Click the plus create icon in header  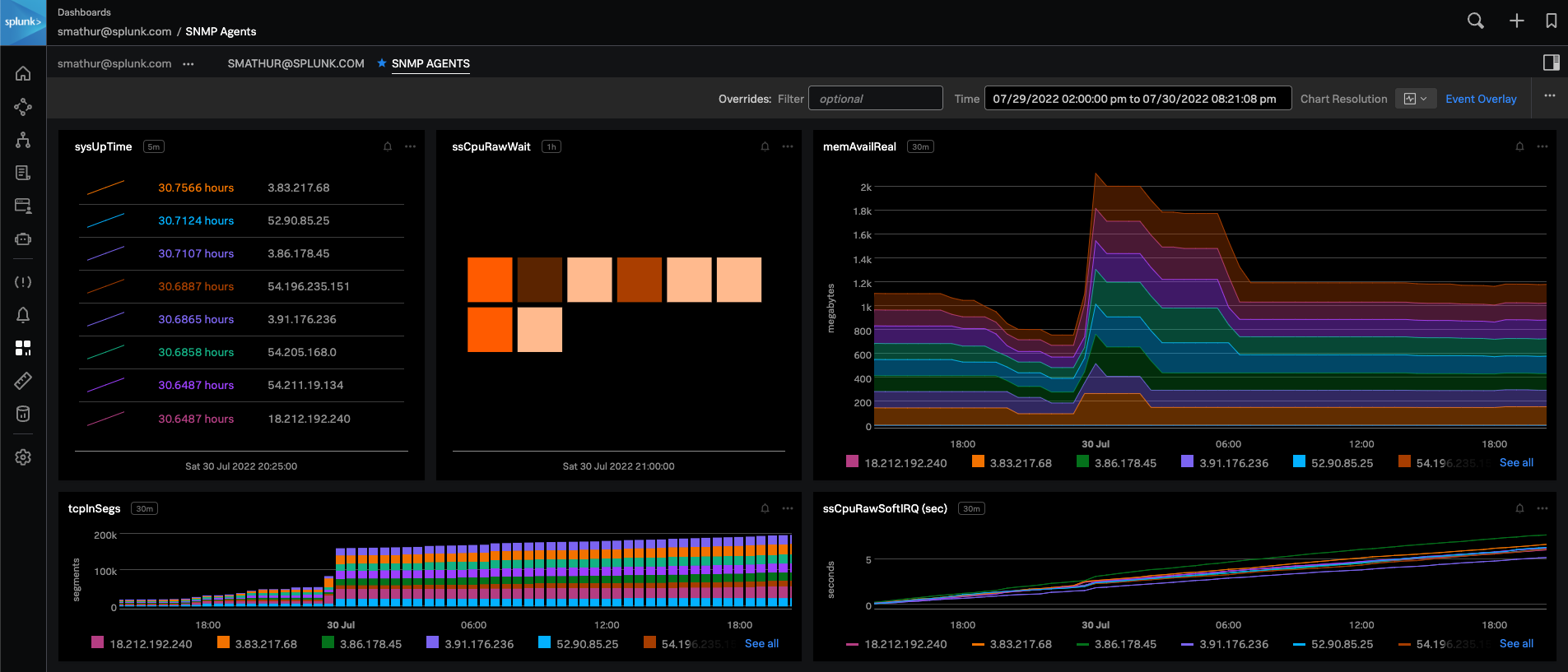[x=1516, y=21]
